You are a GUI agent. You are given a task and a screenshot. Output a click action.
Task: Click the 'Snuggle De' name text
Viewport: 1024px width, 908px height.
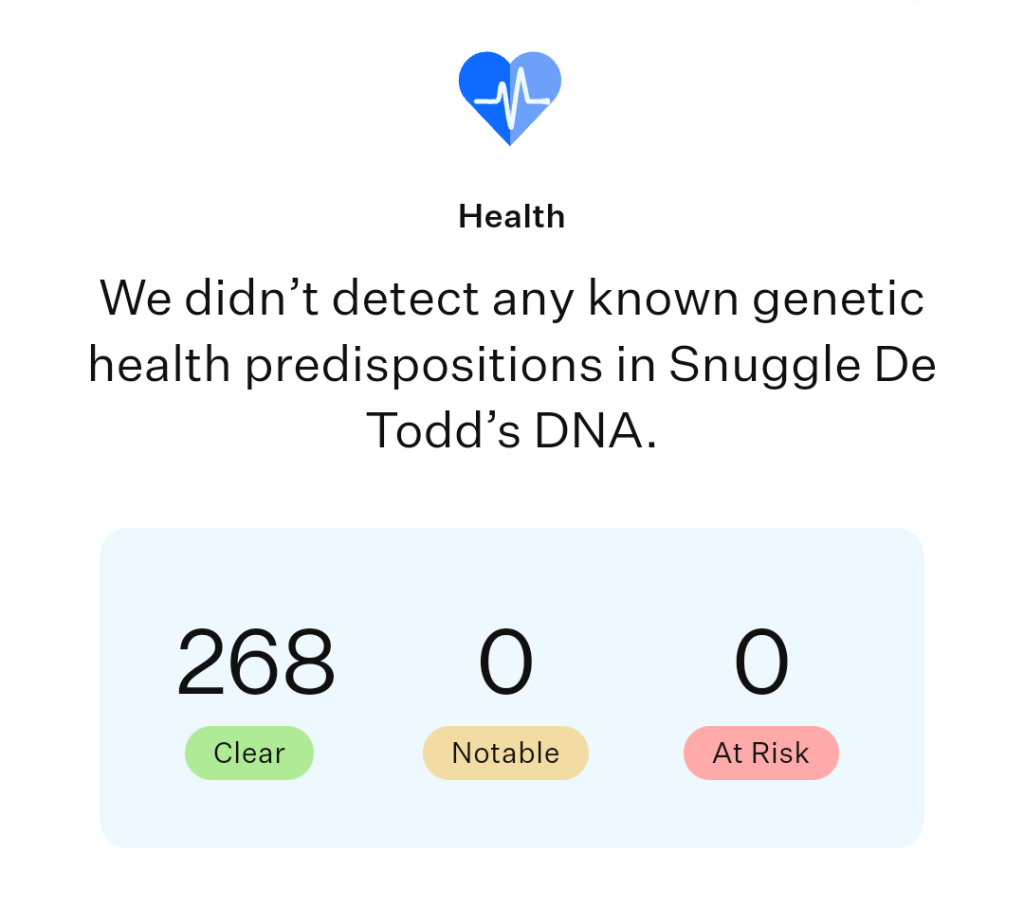802,365
